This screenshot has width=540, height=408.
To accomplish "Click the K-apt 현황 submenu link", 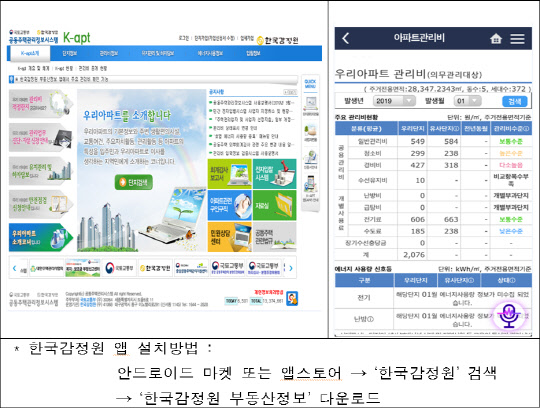I will tap(64, 69).
